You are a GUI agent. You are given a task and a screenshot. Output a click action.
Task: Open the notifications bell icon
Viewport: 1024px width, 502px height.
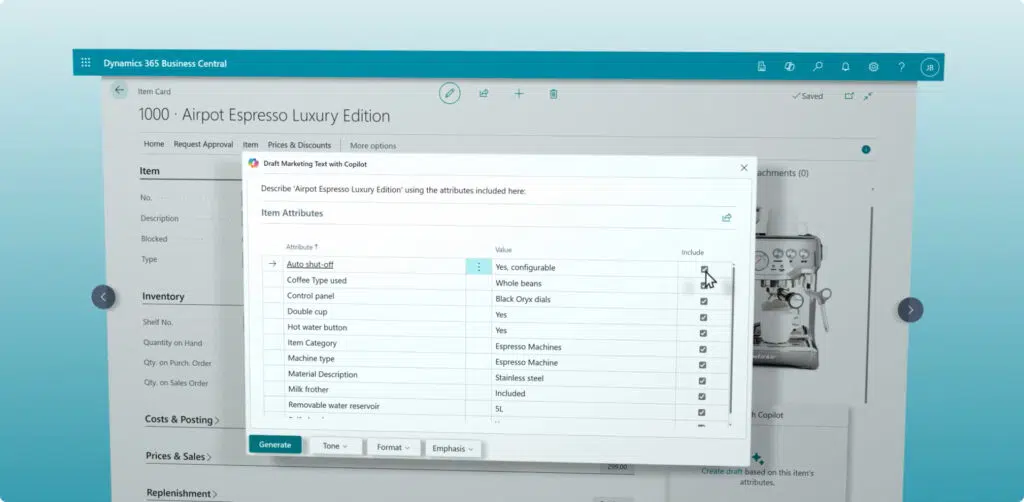(x=846, y=67)
